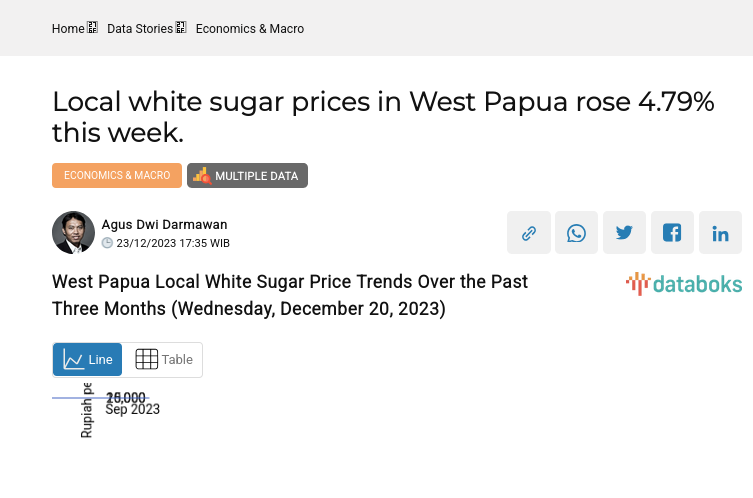
Task: Go to Home breadcrumb
Action: click(68, 29)
